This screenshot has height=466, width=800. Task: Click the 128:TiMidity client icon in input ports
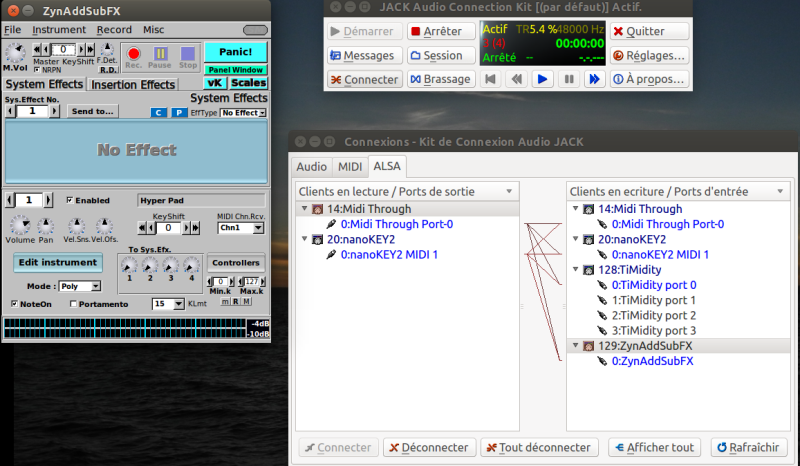[588, 269]
